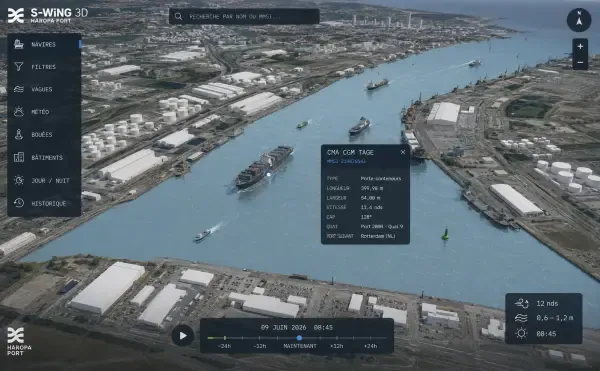Click the wind icon in conditions widget
This screenshot has width=600, height=371.
click(522, 303)
